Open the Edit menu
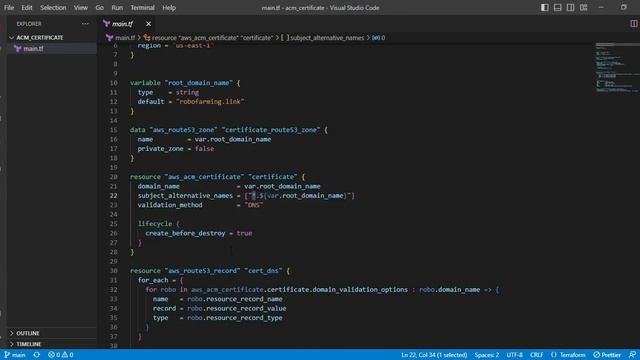 tap(27, 8)
